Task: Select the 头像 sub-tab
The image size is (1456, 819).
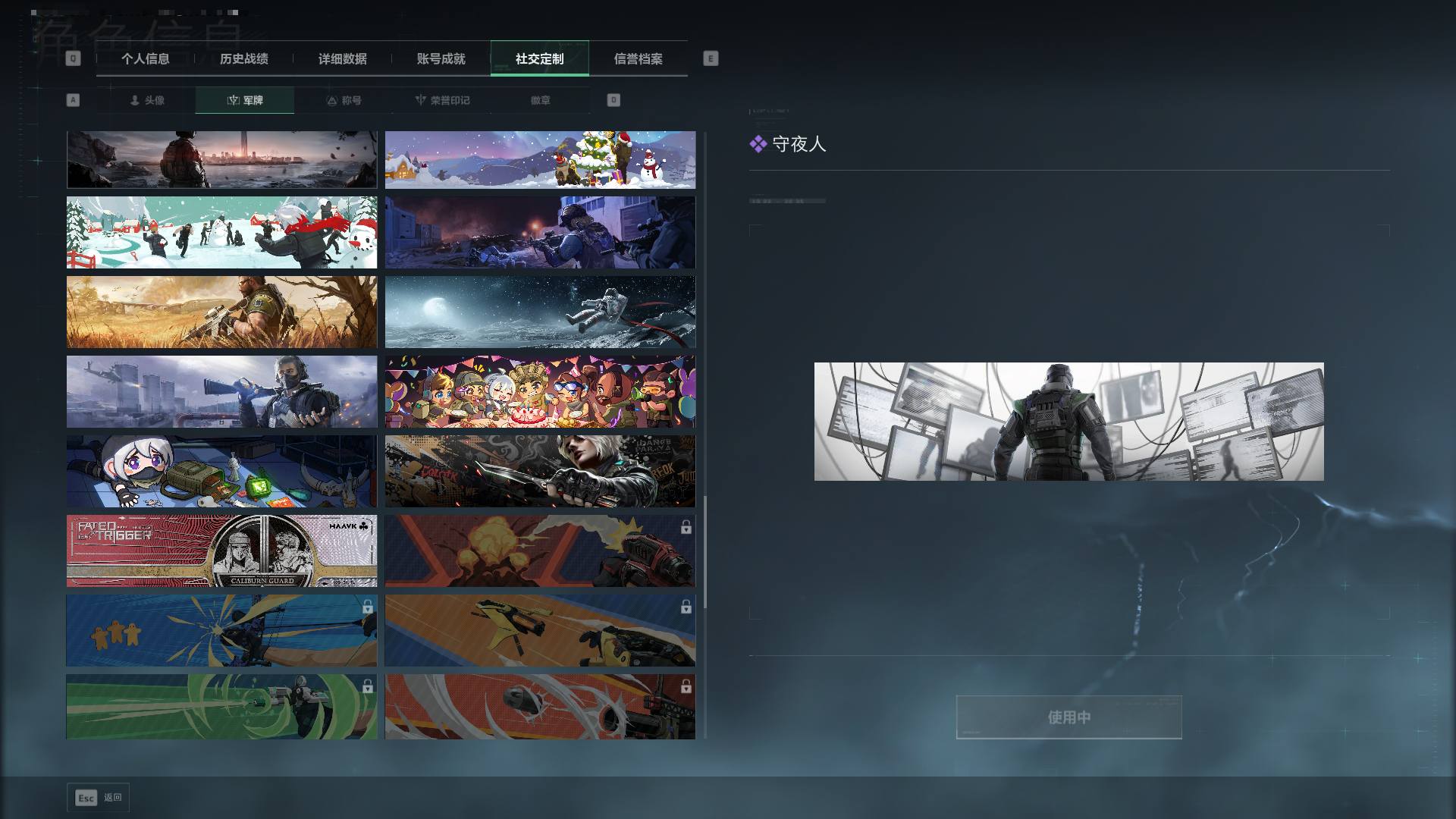Action: click(x=146, y=100)
